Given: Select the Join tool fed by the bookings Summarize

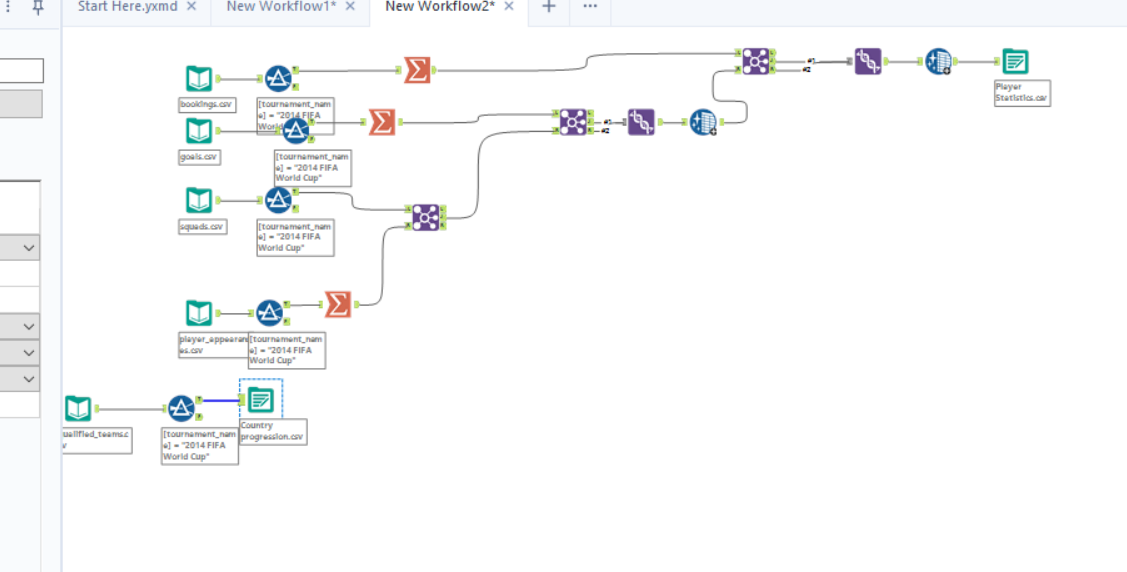Looking at the screenshot, I should [755, 61].
